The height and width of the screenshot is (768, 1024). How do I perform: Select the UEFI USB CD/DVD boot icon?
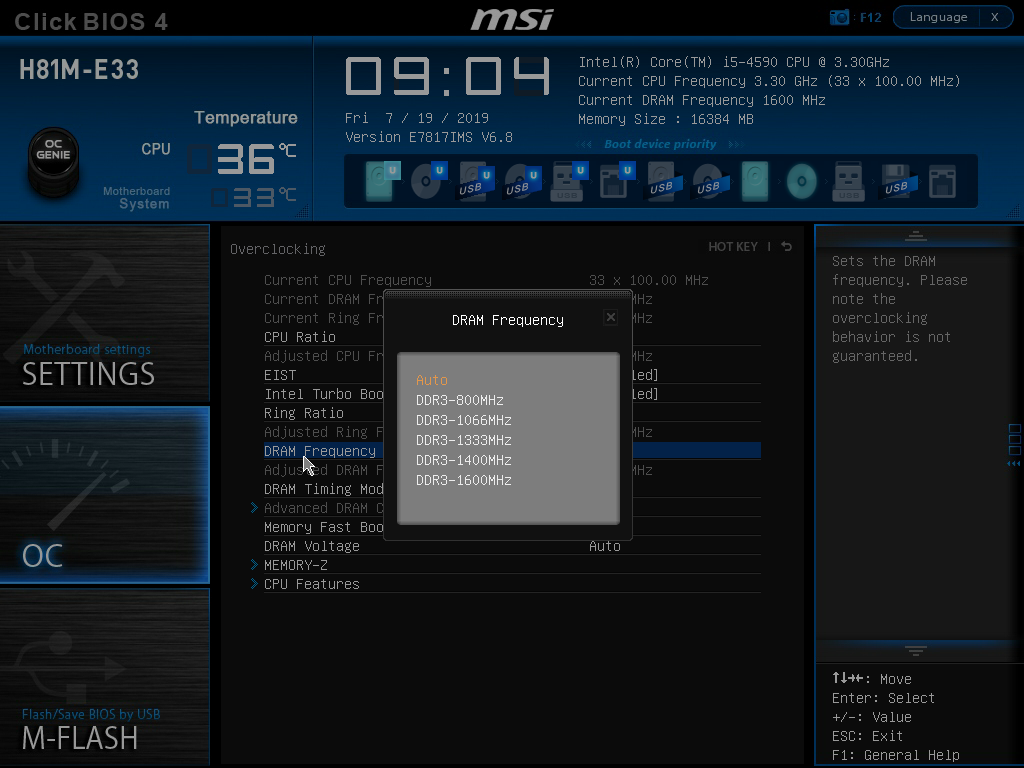tap(522, 181)
